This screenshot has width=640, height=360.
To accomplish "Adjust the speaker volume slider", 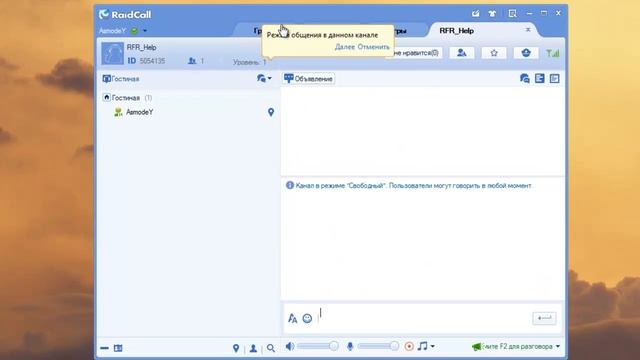I will (x=318, y=346).
